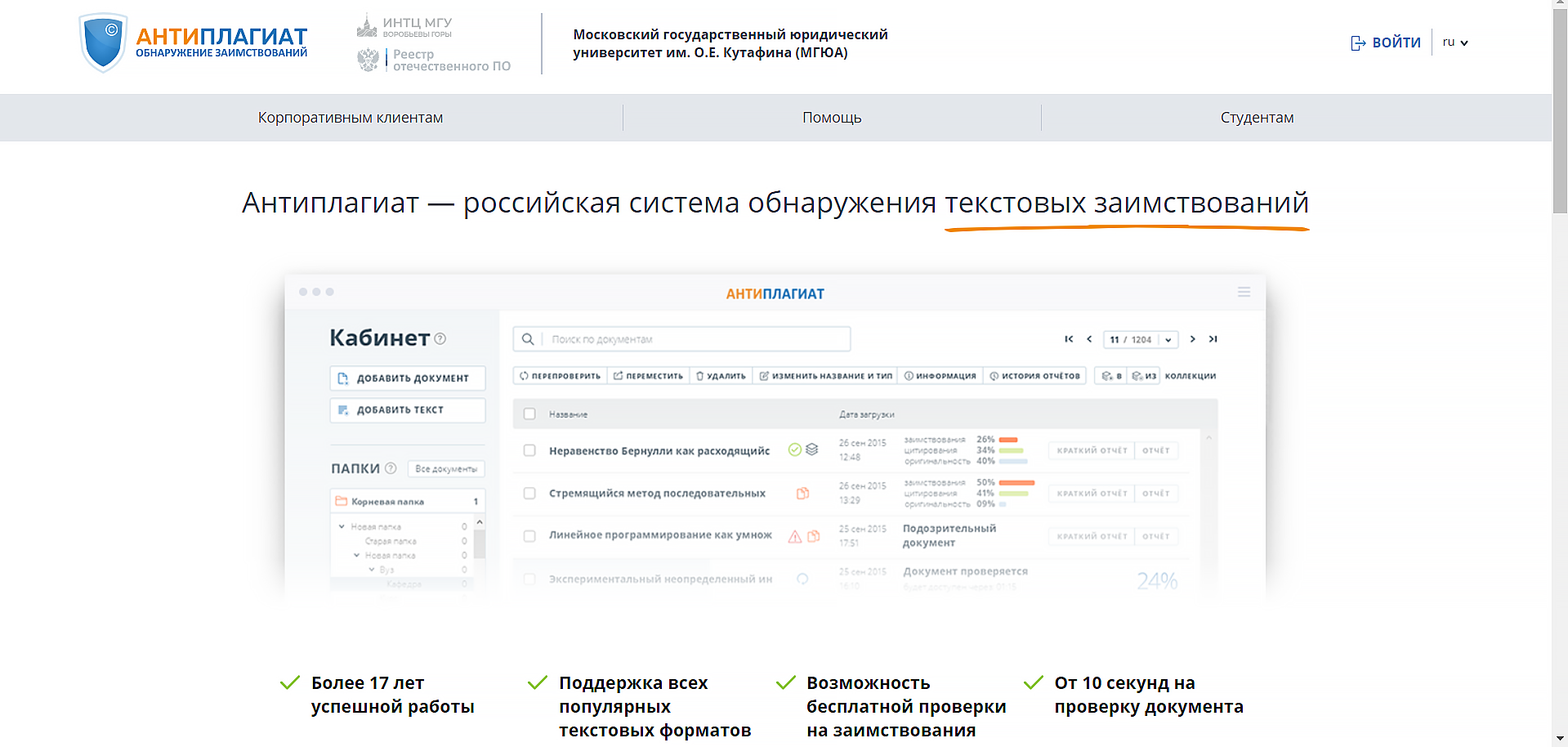Open the hamburger menu icon in preview
This screenshot has width=1568, height=747.
[x=1244, y=292]
